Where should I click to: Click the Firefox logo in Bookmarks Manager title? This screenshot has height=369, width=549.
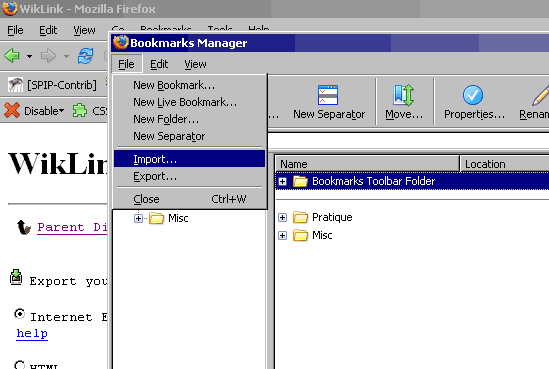[x=121, y=43]
